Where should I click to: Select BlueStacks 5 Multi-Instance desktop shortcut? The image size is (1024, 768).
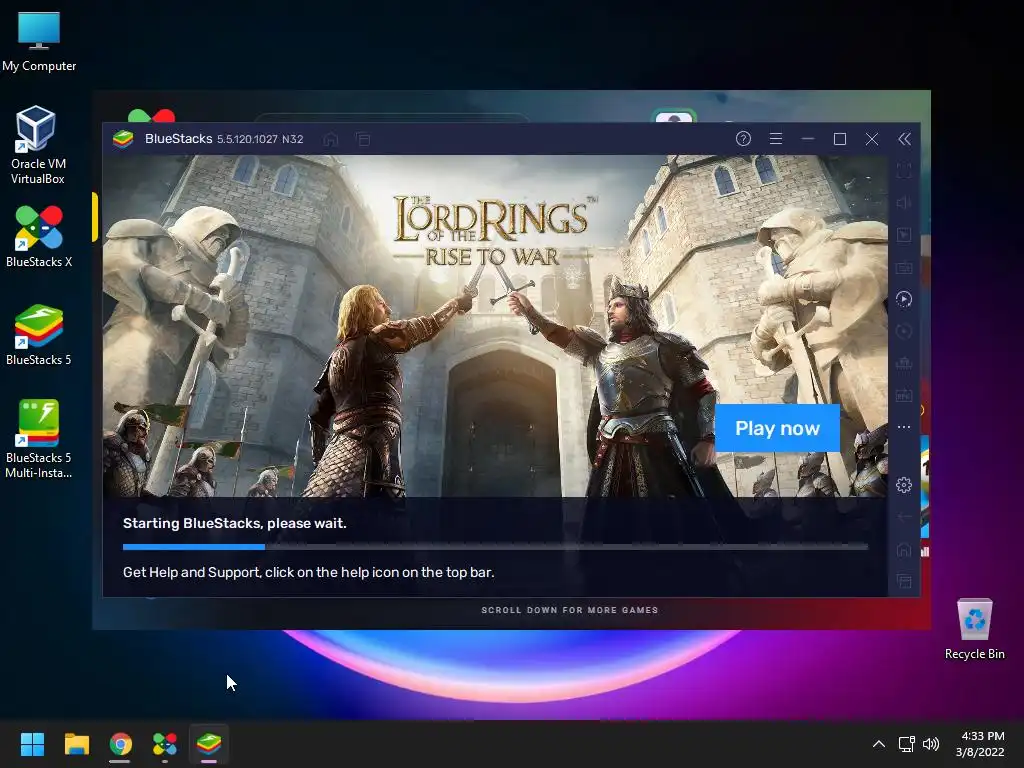click(39, 439)
